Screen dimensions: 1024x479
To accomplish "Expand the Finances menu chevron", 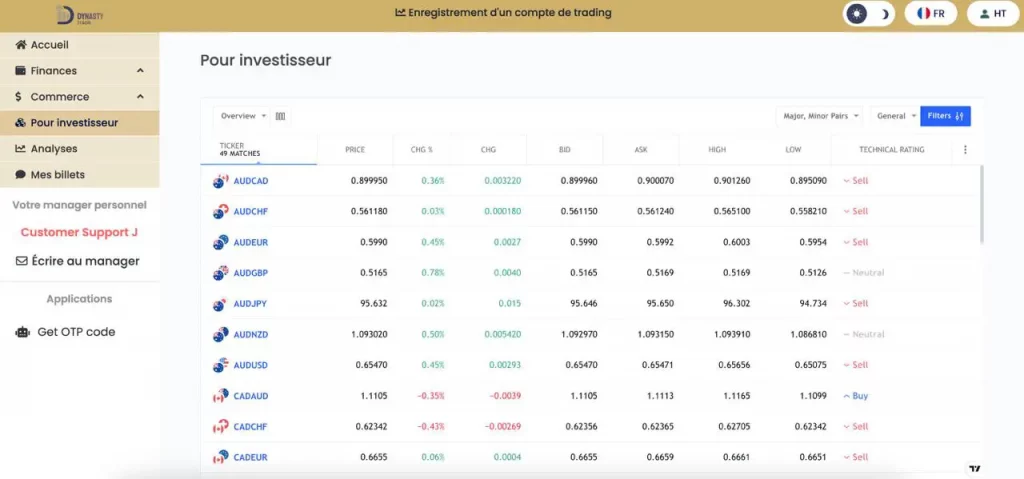I will pos(140,71).
